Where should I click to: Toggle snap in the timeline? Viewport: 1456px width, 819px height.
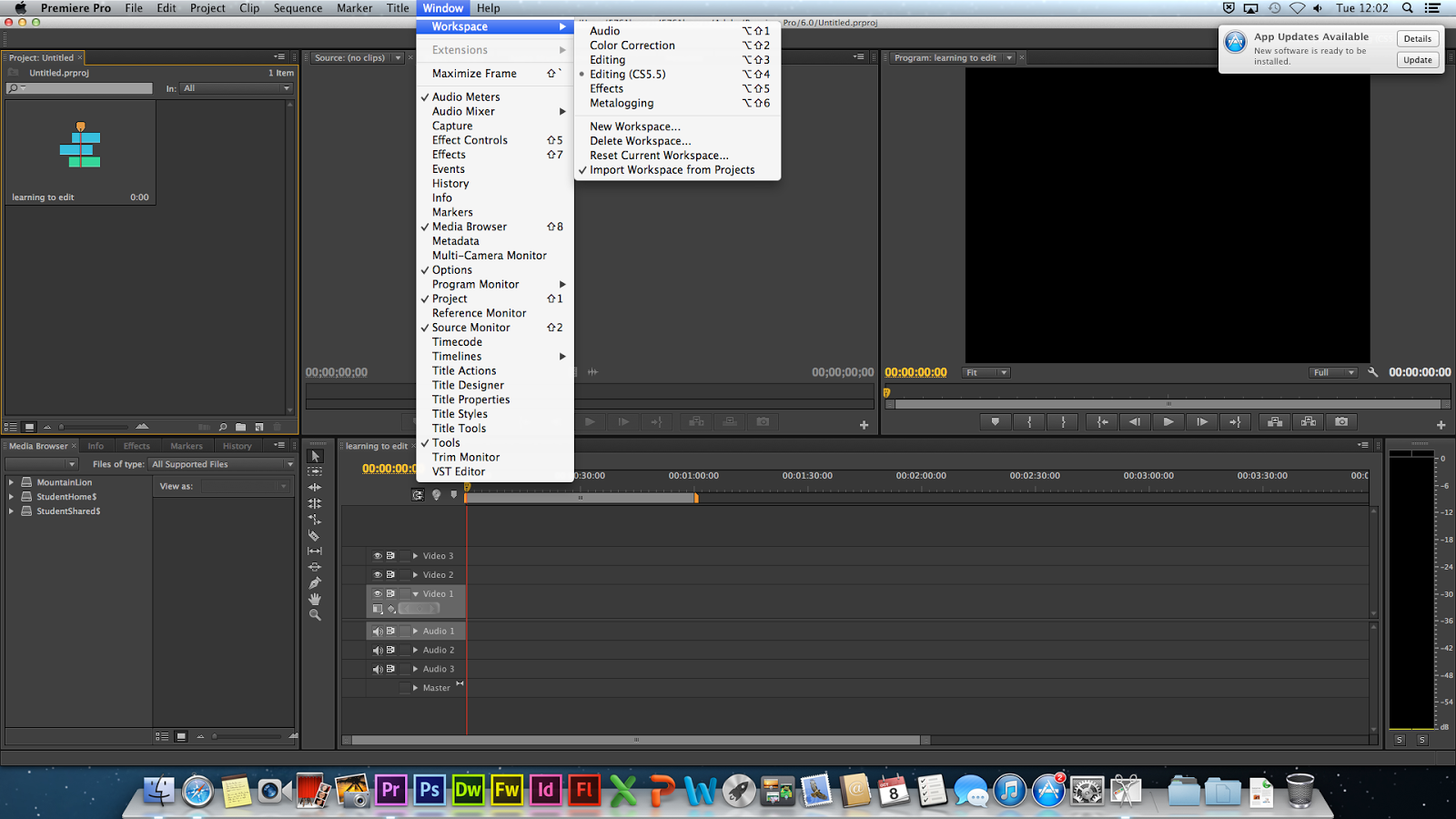[418, 495]
